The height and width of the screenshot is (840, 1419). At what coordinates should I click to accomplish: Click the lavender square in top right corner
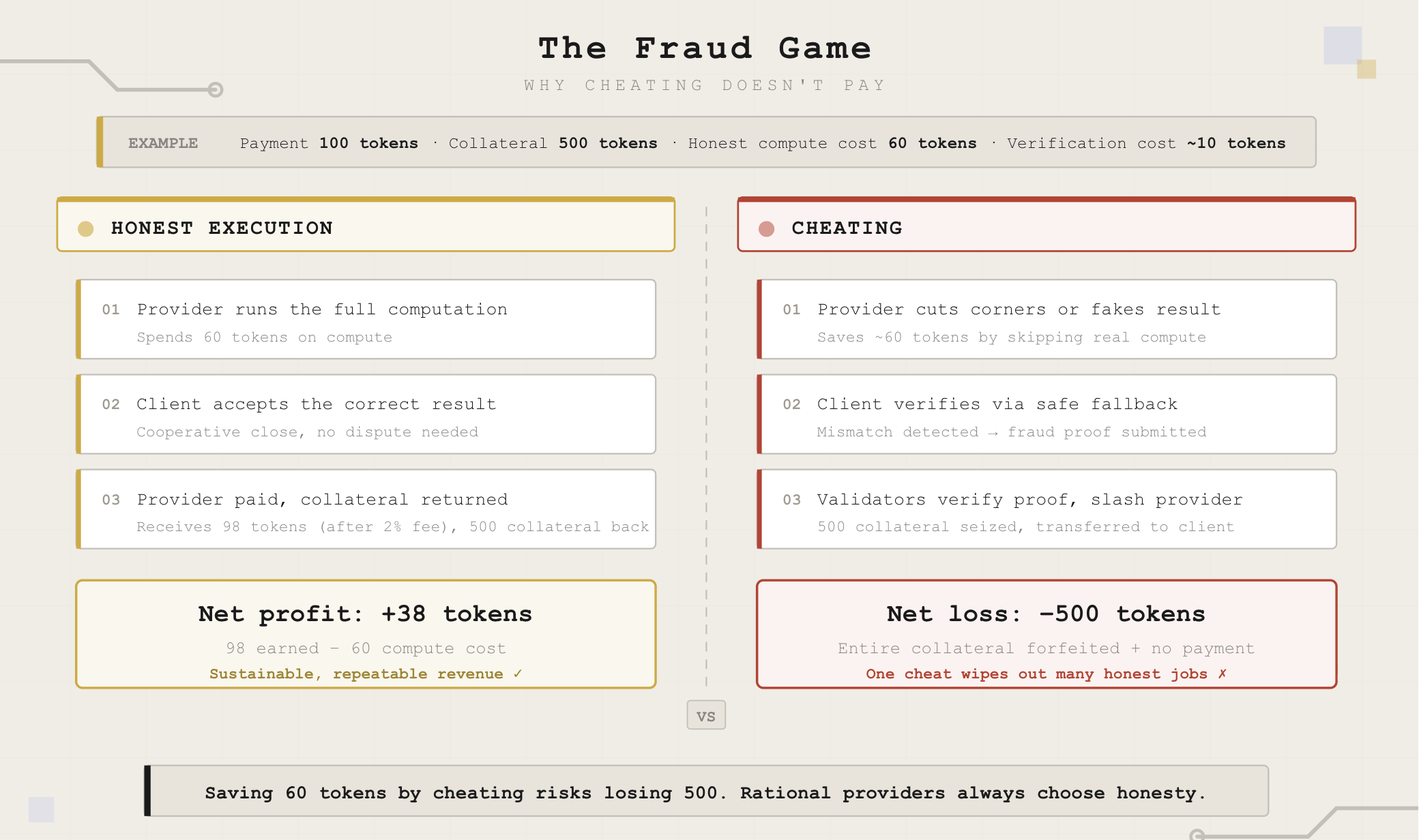(x=1342, y=45)
